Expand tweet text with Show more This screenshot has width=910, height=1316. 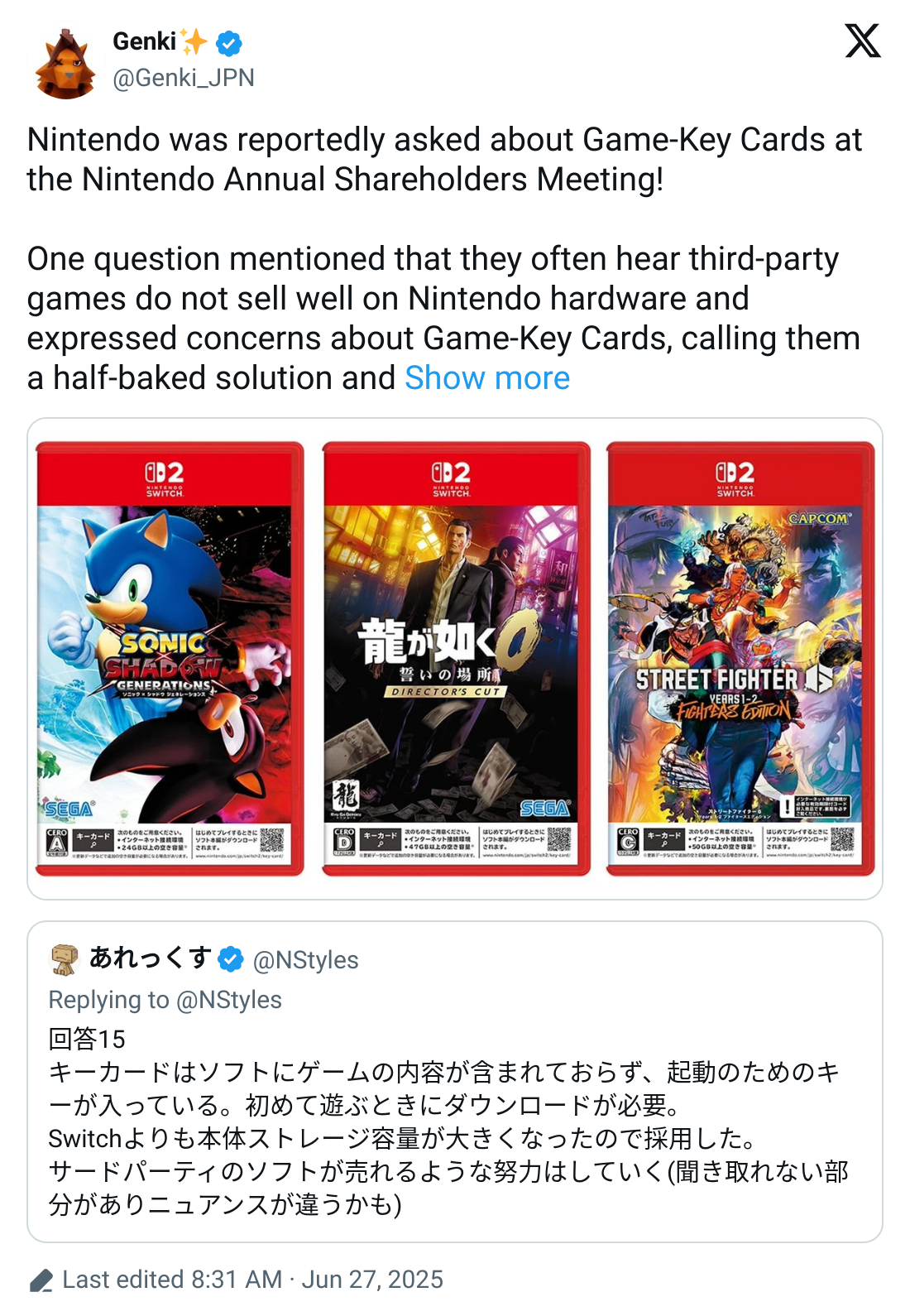487,378
